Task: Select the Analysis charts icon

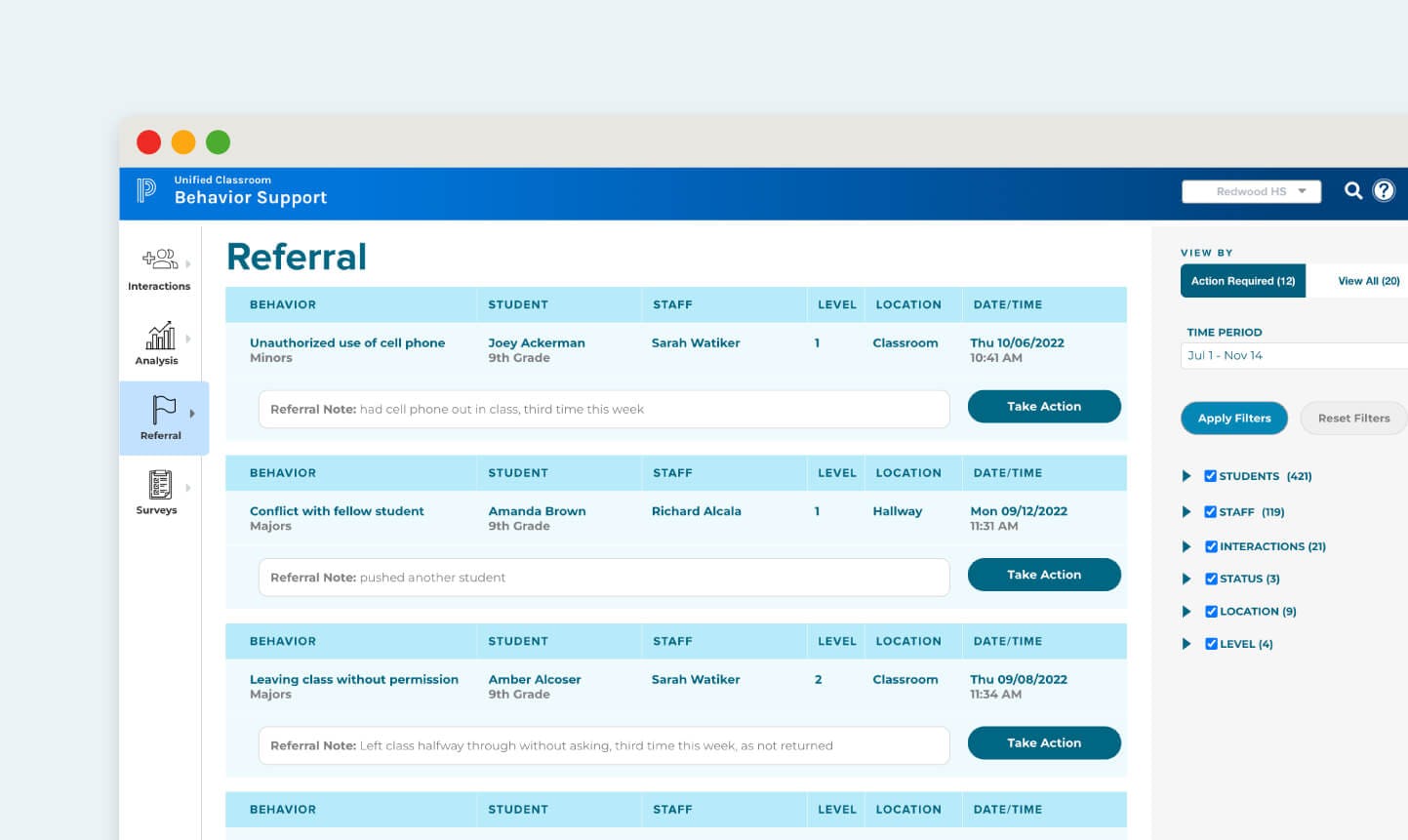Action: [161, 337]
